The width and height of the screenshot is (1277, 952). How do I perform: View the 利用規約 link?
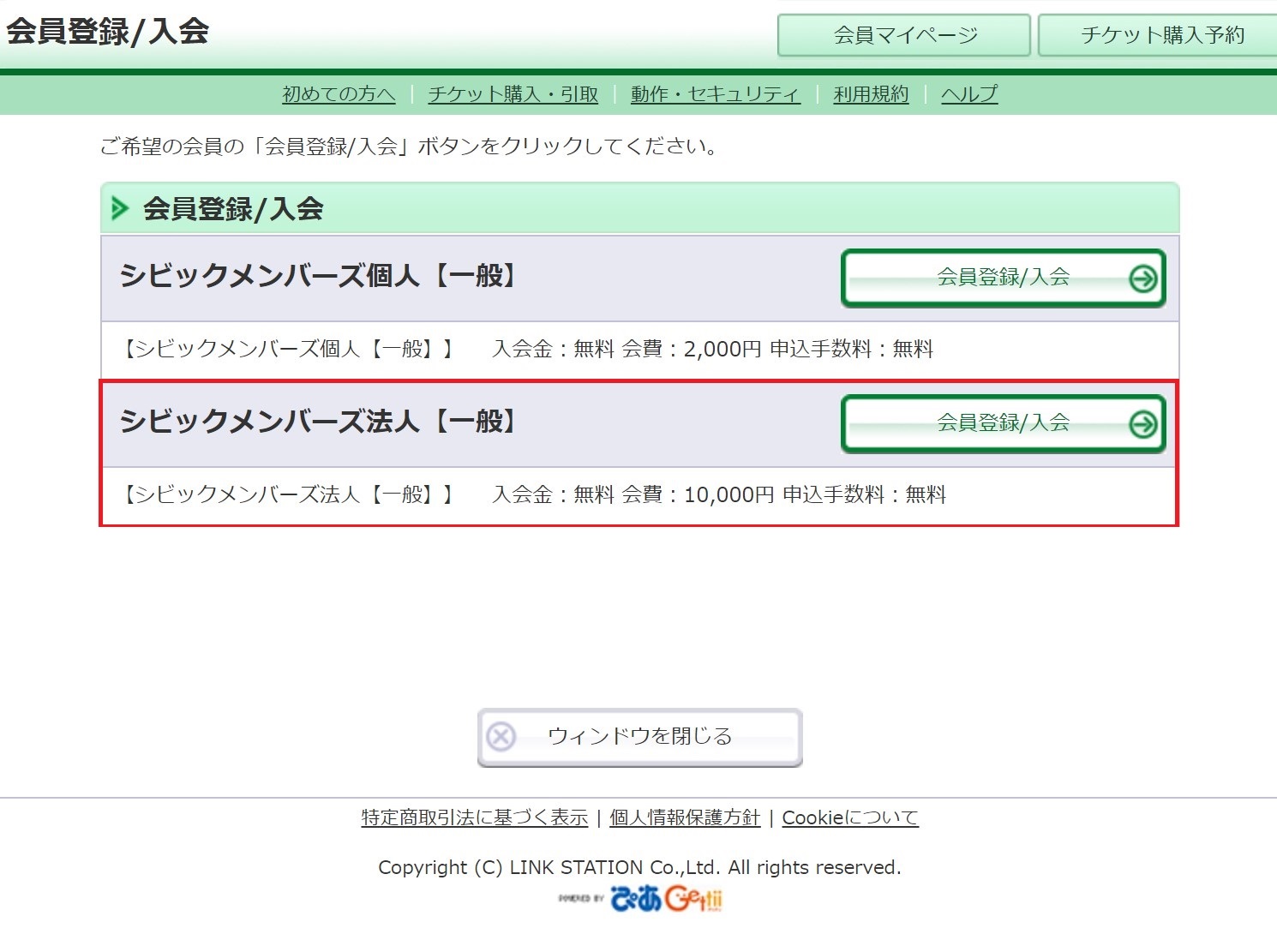871,94
